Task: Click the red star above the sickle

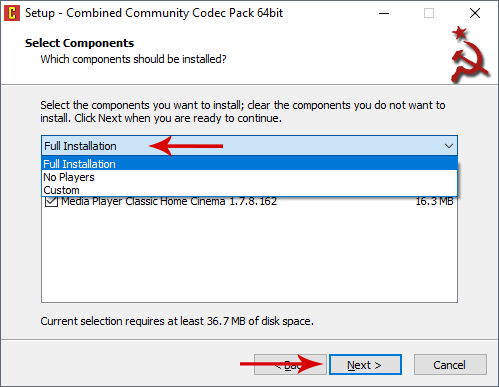Action: tap(460, 33)
